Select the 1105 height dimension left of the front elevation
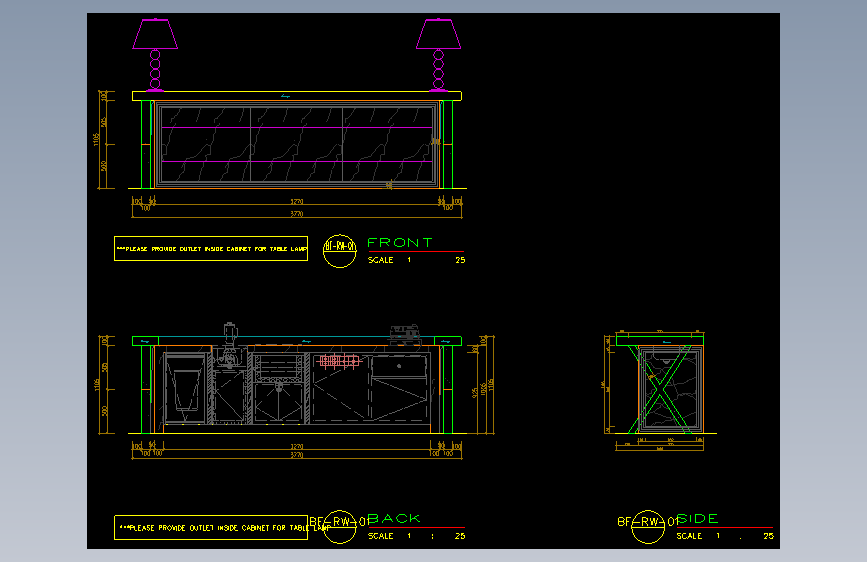This screenshot has height=562, width=867. click(x=96, y=139)
